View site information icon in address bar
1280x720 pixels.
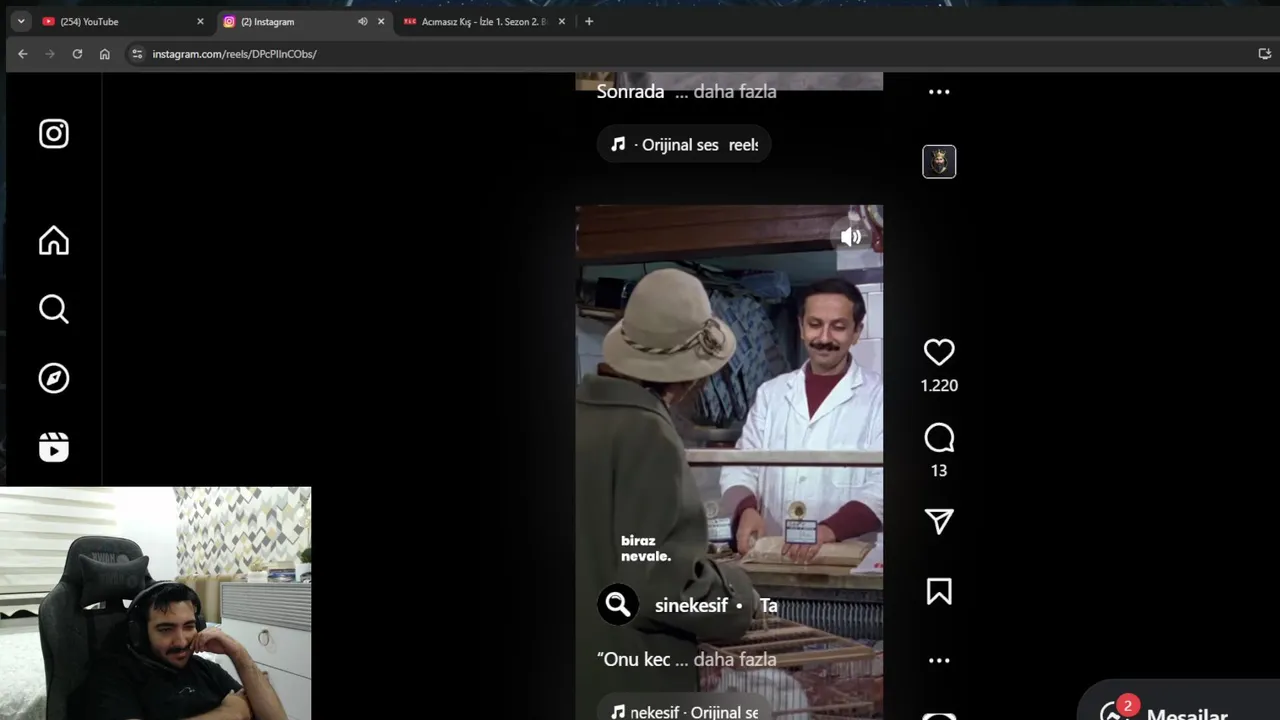point(137,54)
